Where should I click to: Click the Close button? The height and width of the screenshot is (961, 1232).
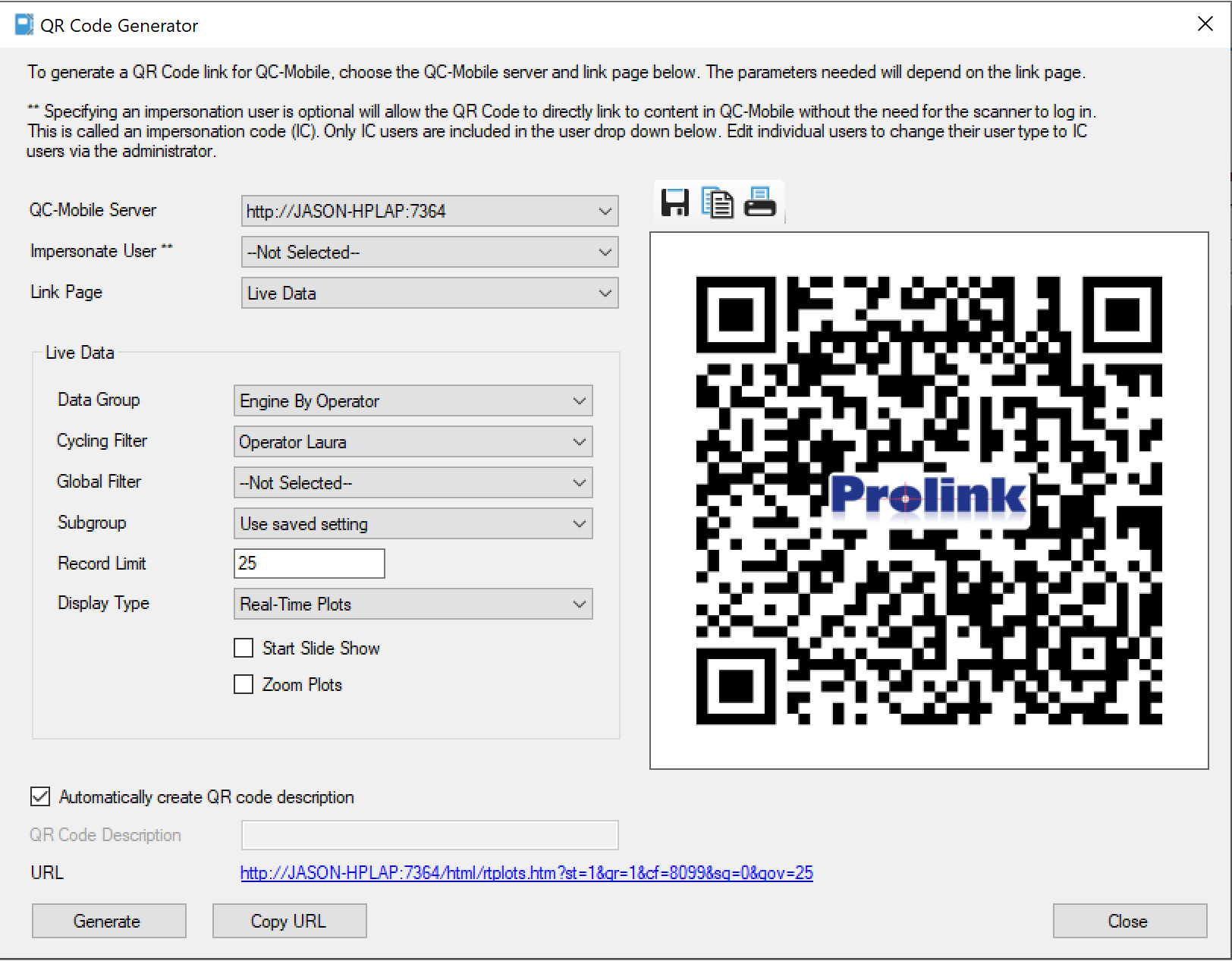pos(1130,921)
